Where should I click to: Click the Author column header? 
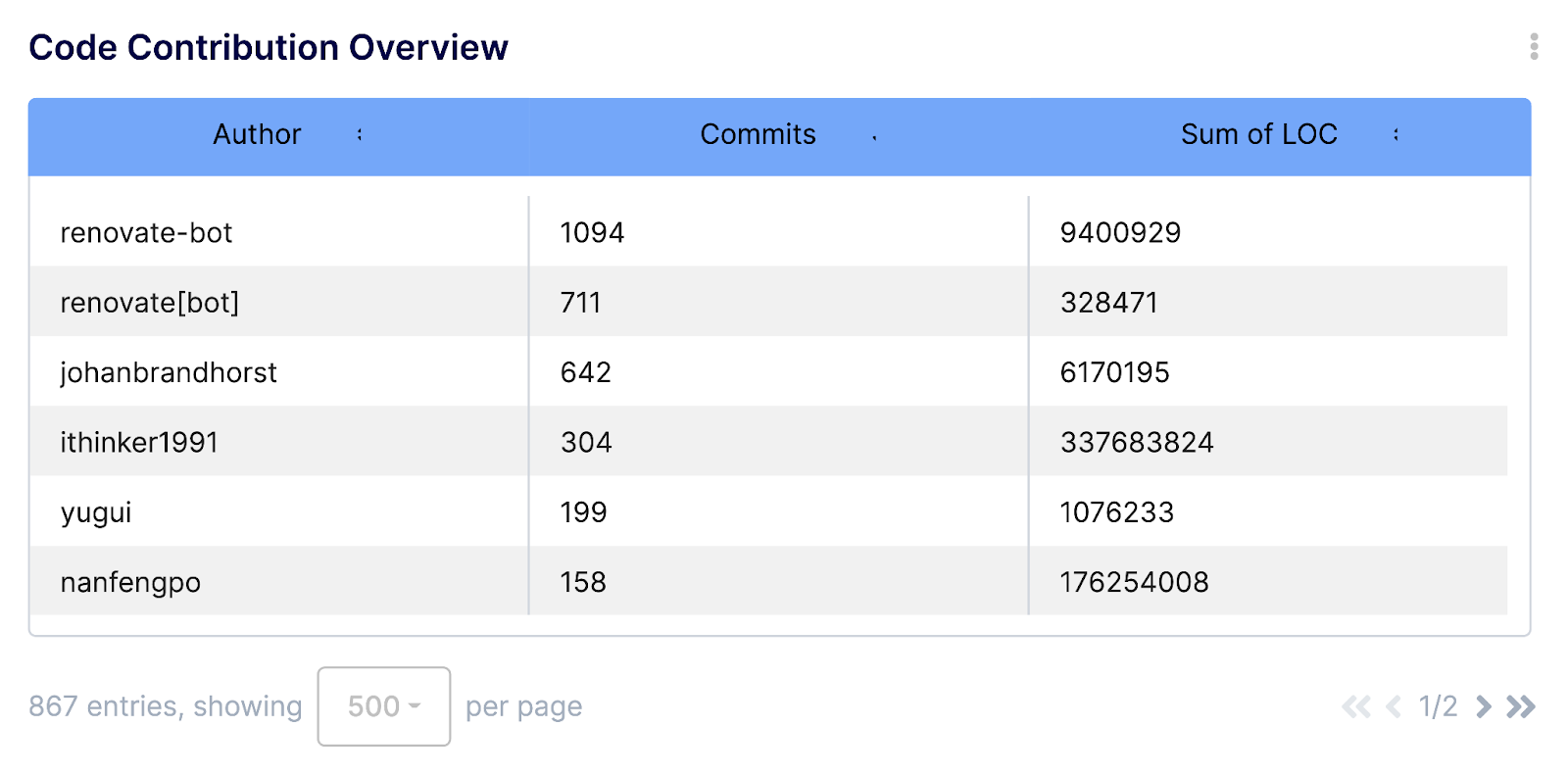coord(257,134)
